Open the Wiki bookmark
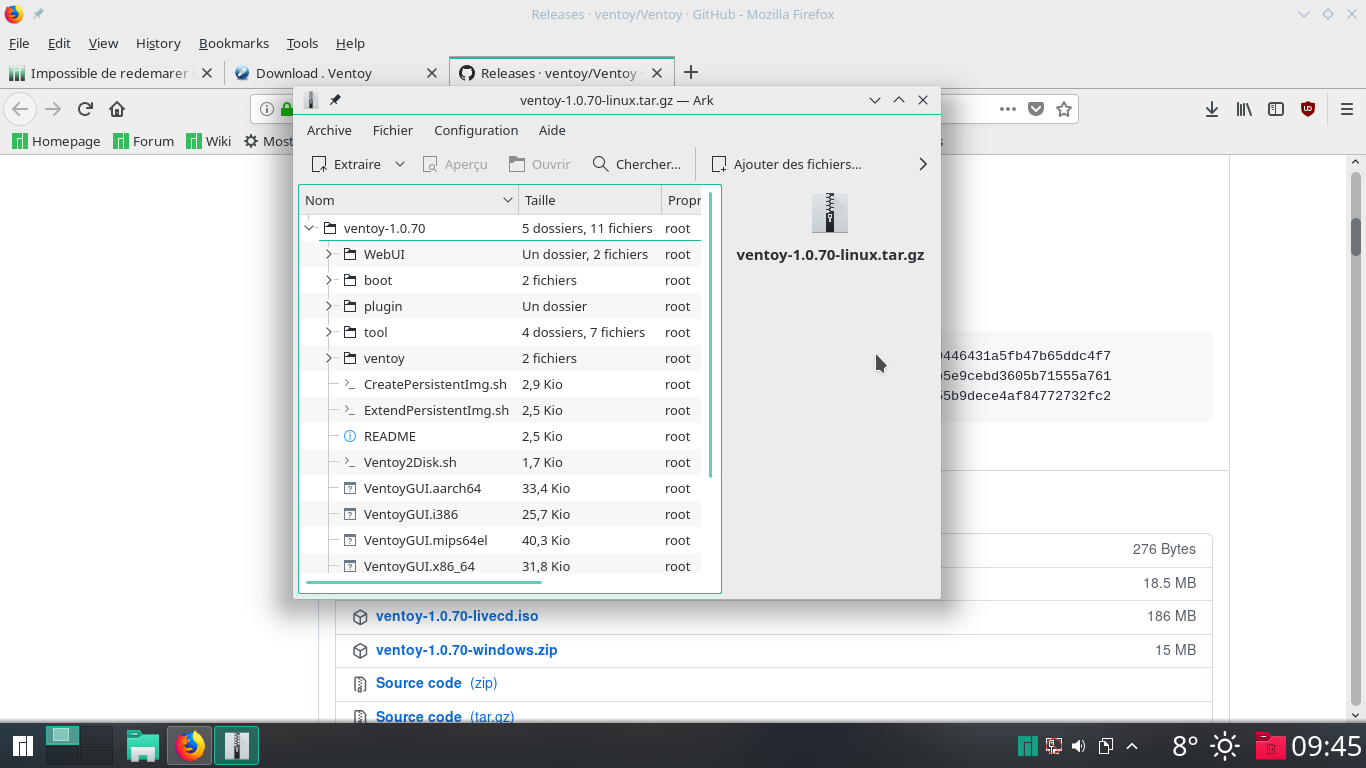This screenshot has width=1366, height=768. point(209,141)
